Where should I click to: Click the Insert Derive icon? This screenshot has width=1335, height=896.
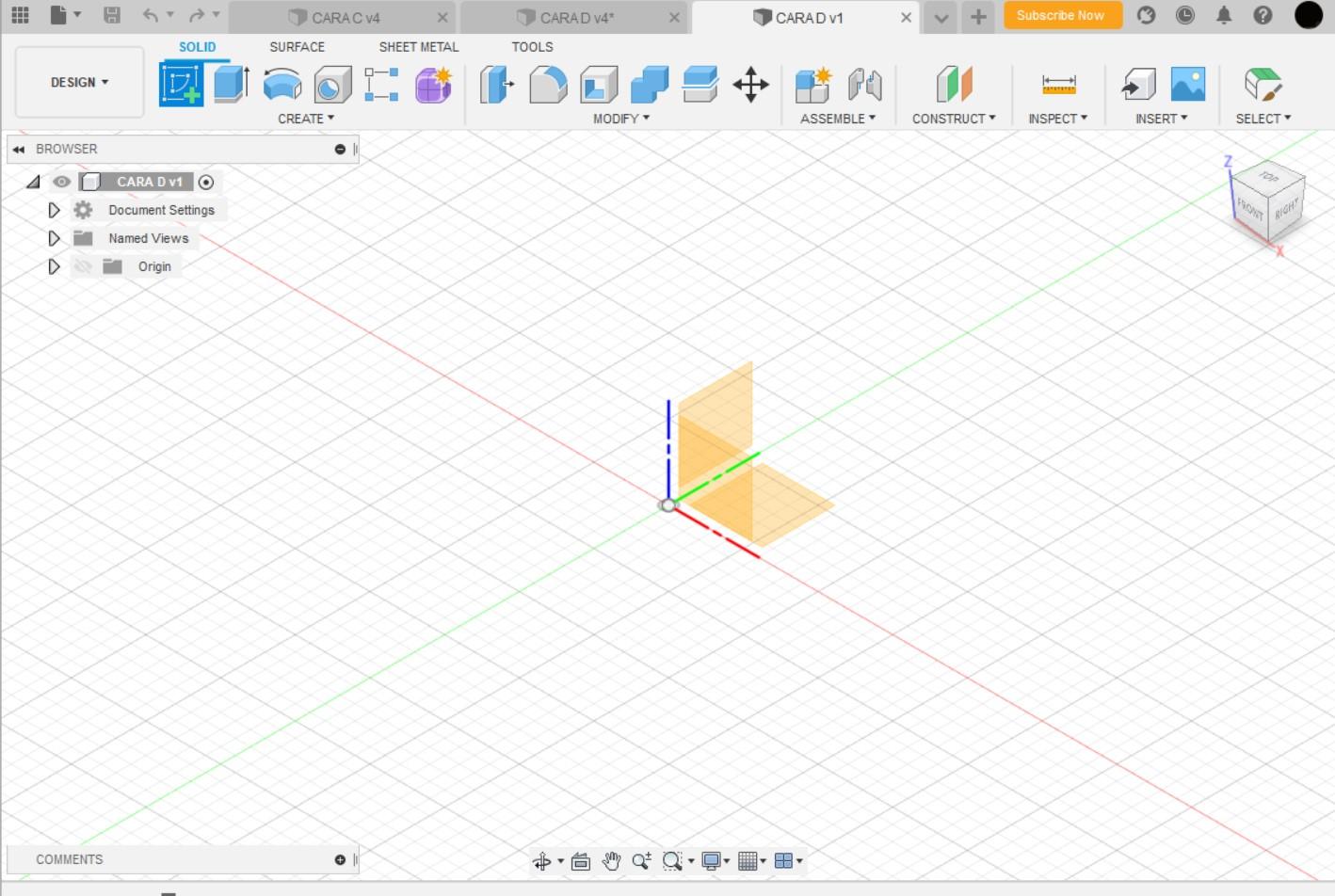click(1138, 85)
